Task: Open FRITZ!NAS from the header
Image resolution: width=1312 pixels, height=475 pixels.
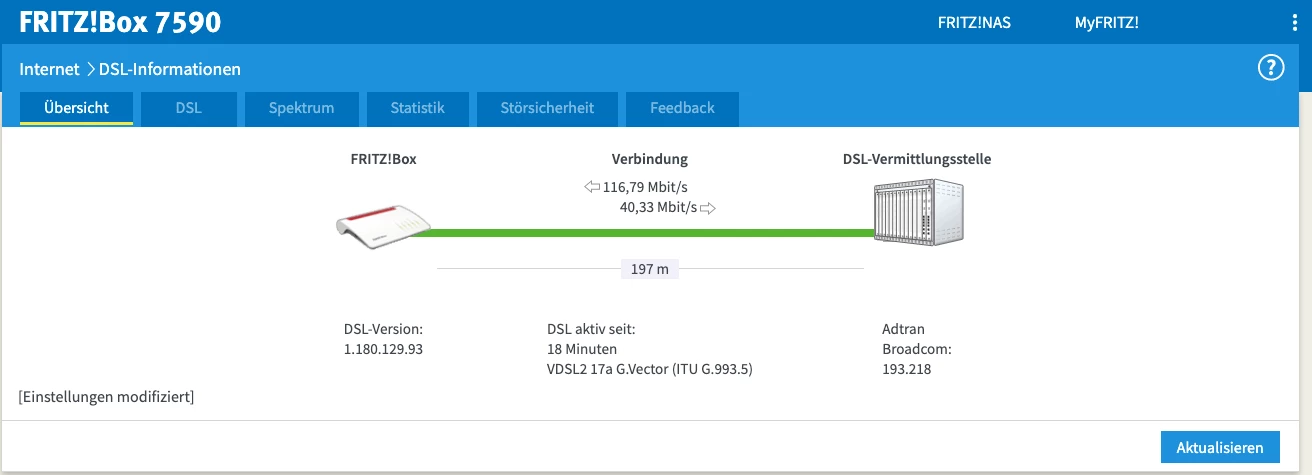Action: pyautogui.click(x=974, y=23)
